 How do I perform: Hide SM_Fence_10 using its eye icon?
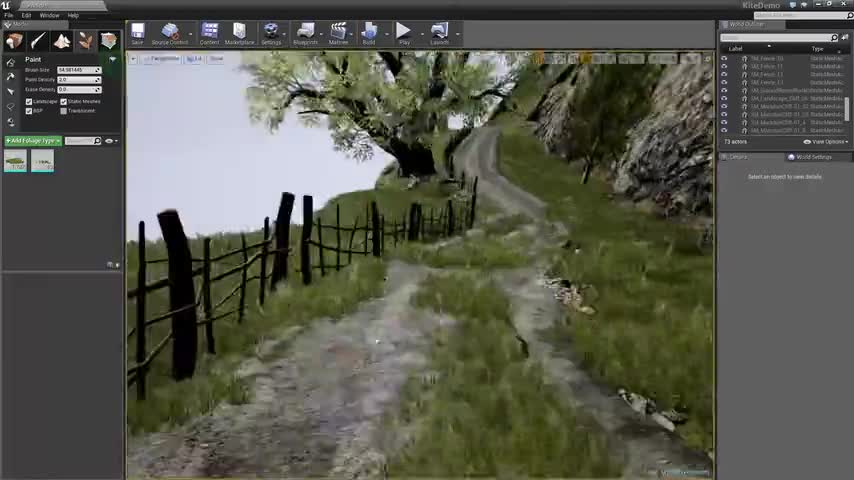pos(724,58)
